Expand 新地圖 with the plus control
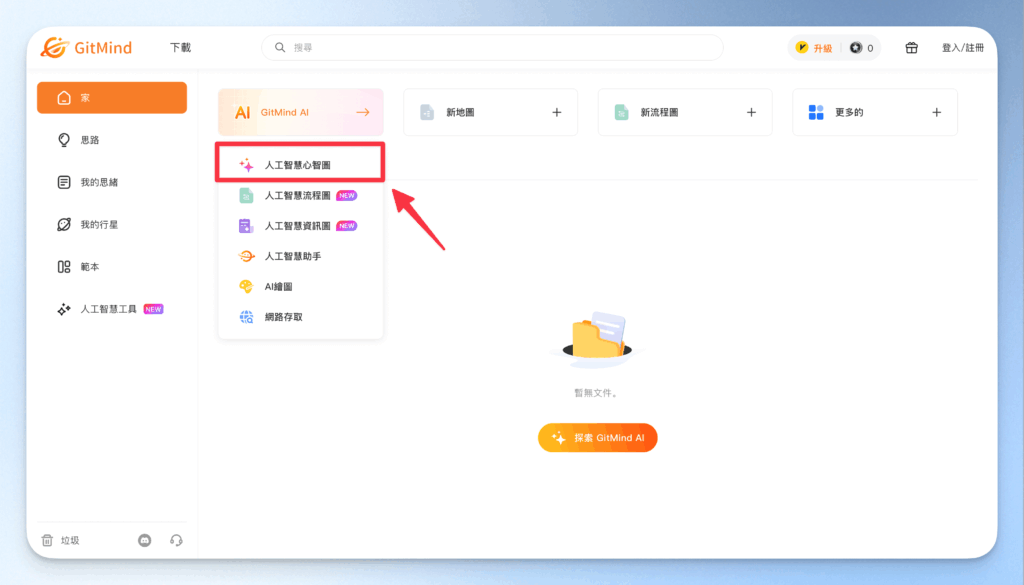This screenshot has height=585, width=1024. (x=557, y=112)
